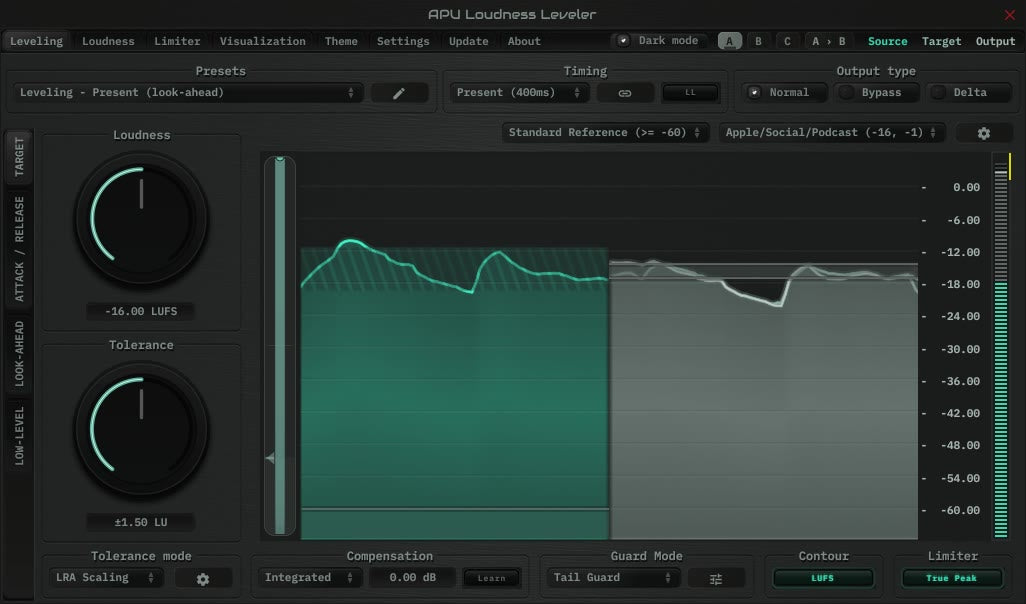Image resolution: width=1026 pixels, height=604 pixels.
Task: Open the Presets dropdown
Action: click(x=188, y=93)
